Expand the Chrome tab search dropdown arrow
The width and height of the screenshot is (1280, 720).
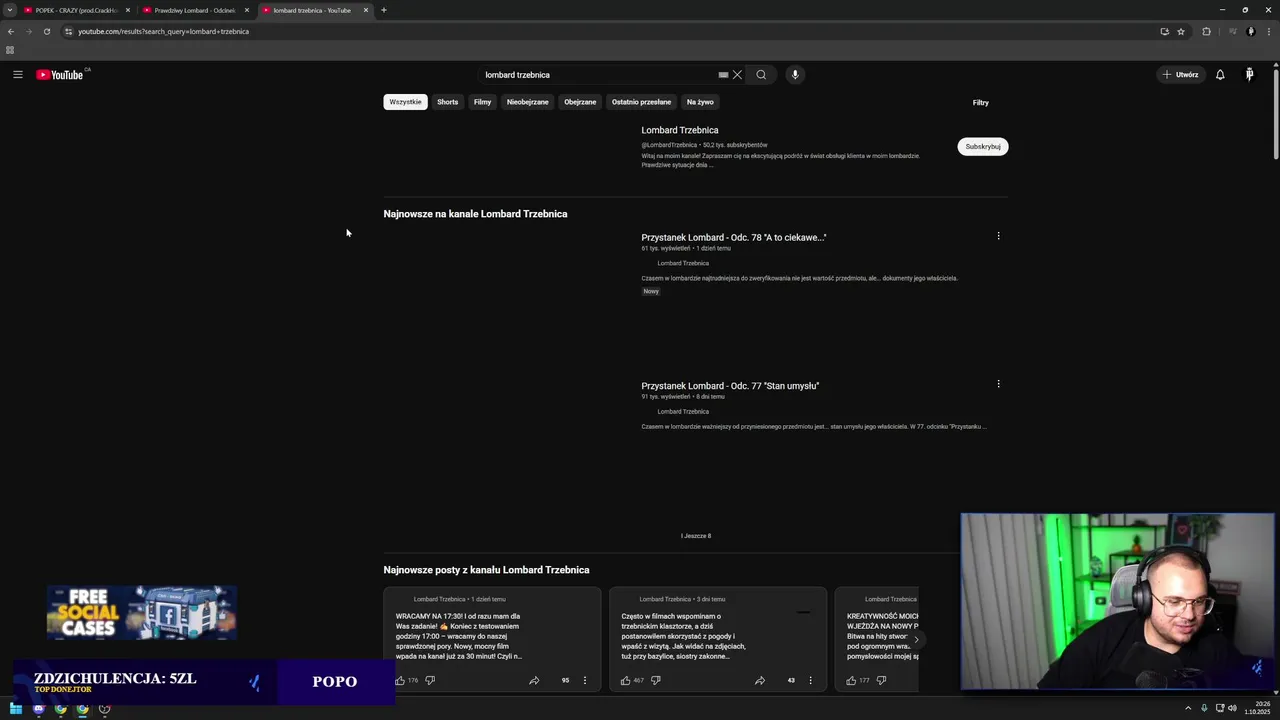(10, 10)
